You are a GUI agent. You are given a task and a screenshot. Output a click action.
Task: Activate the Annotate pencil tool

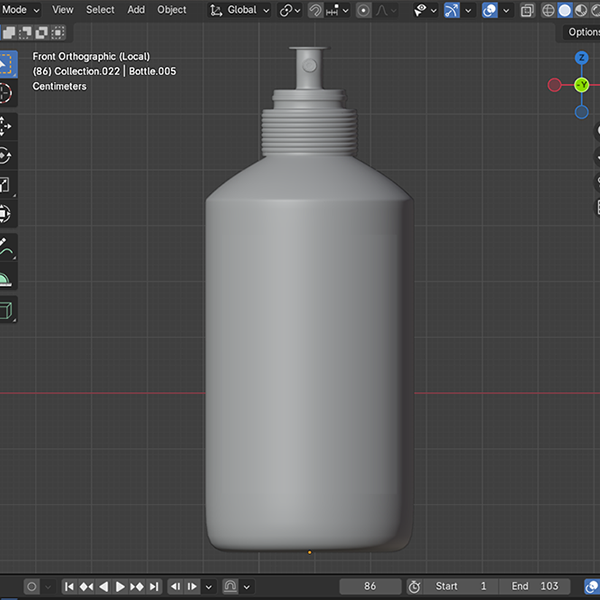point(5,247)
